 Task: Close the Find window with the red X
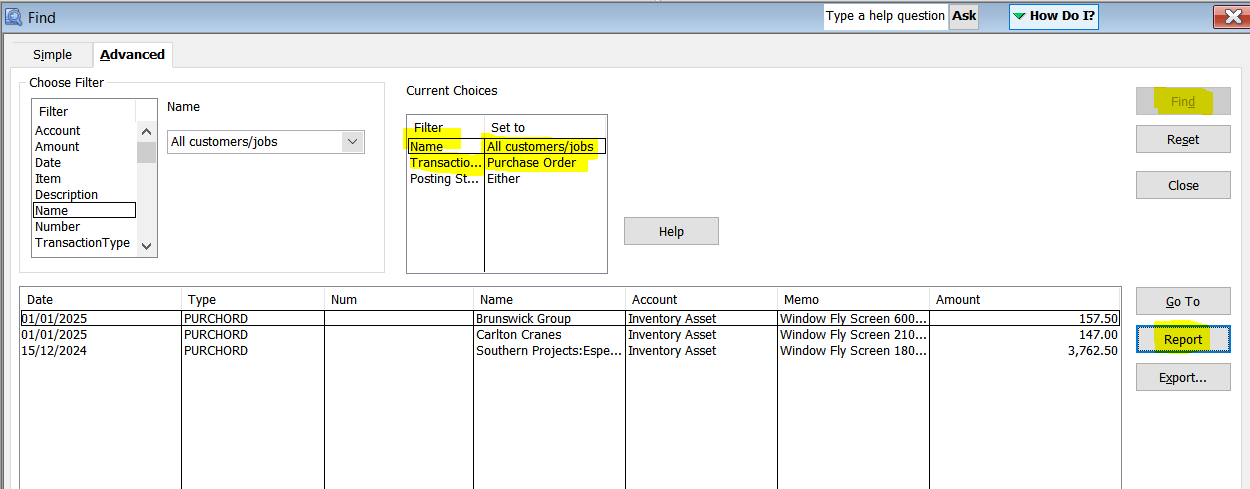click(x=1232, y=16)
